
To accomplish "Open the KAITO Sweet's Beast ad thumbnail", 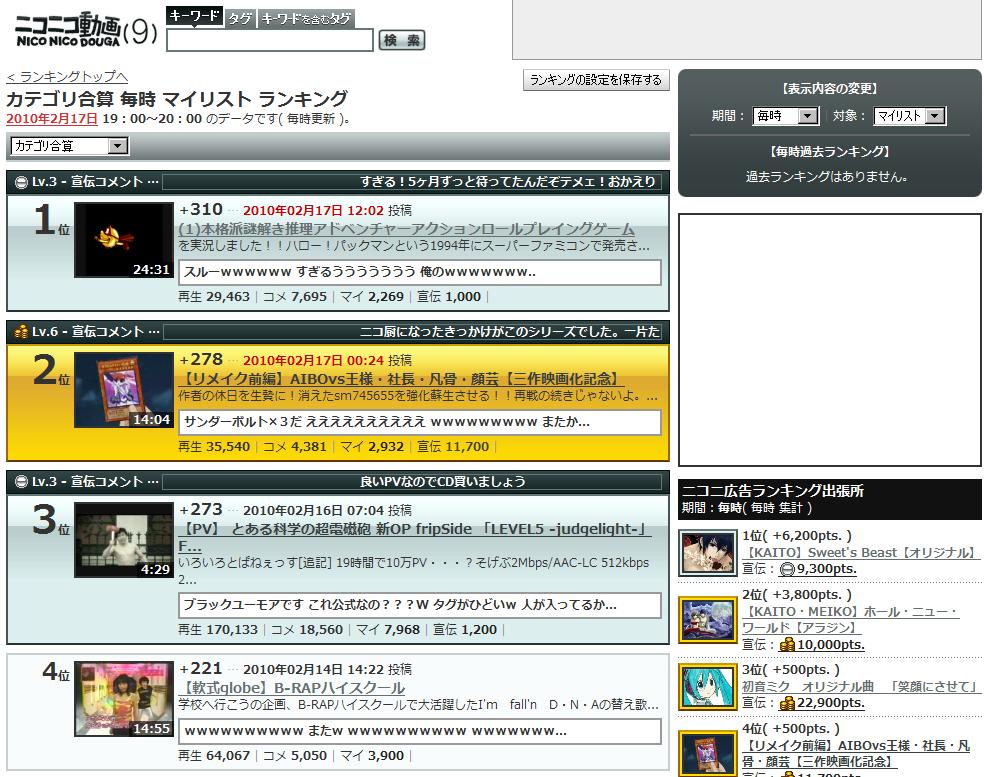I will point(708,553).
